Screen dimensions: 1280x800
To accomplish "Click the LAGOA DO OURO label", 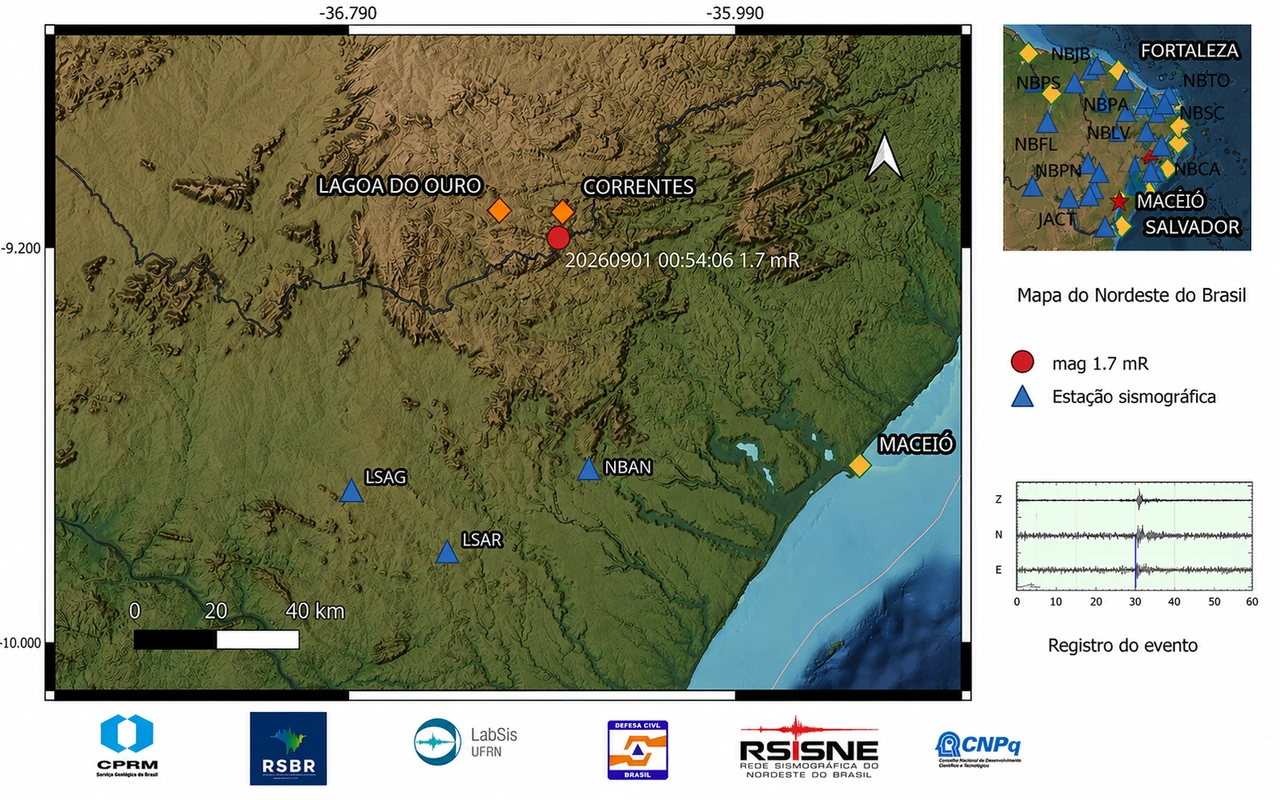I will point(400,185).
